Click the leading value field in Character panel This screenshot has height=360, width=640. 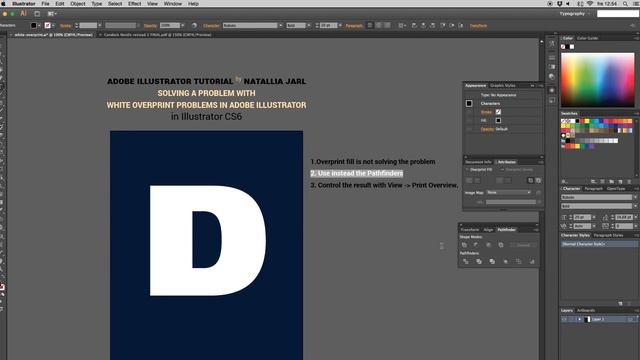tap(624, 217)
